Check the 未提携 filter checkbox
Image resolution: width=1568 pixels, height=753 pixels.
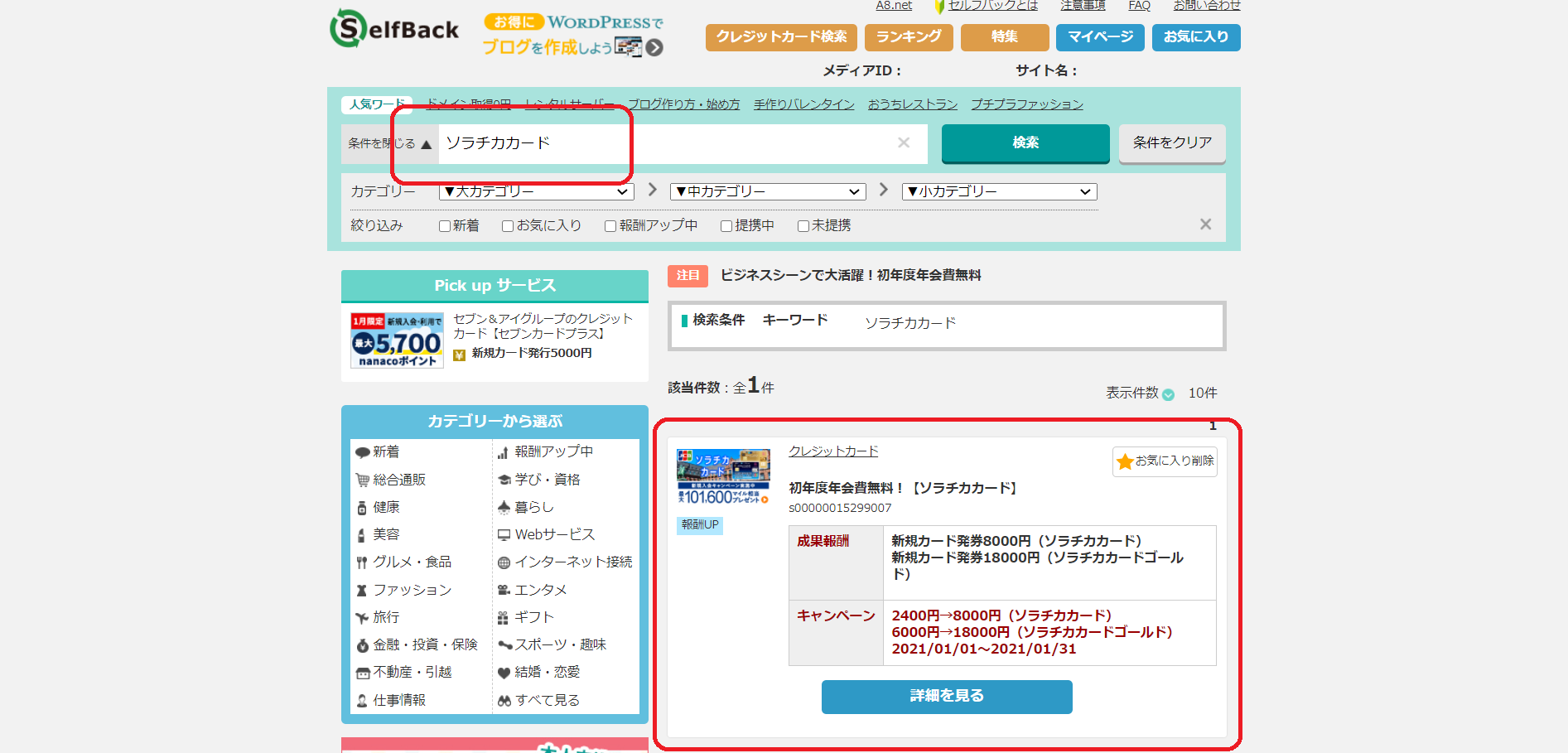(x=803, y=226)
